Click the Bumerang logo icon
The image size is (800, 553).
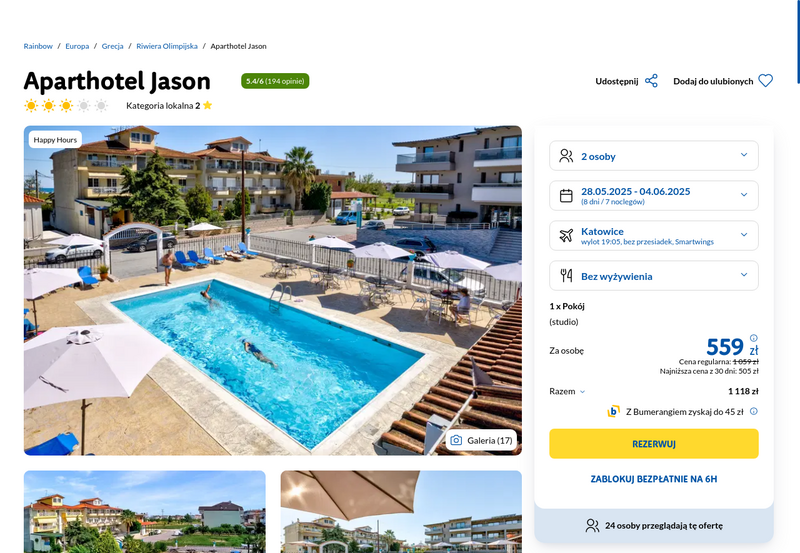click(x=613, y=411)
